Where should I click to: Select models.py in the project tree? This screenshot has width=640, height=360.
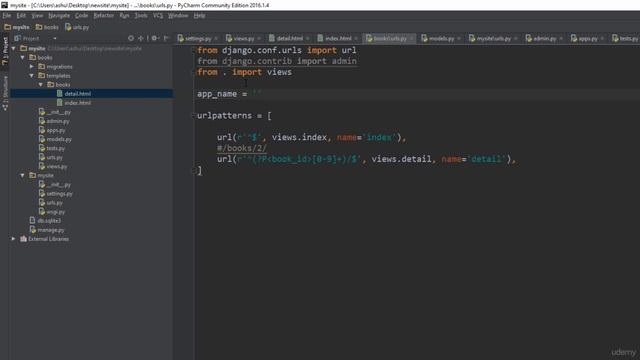(55, 139)
